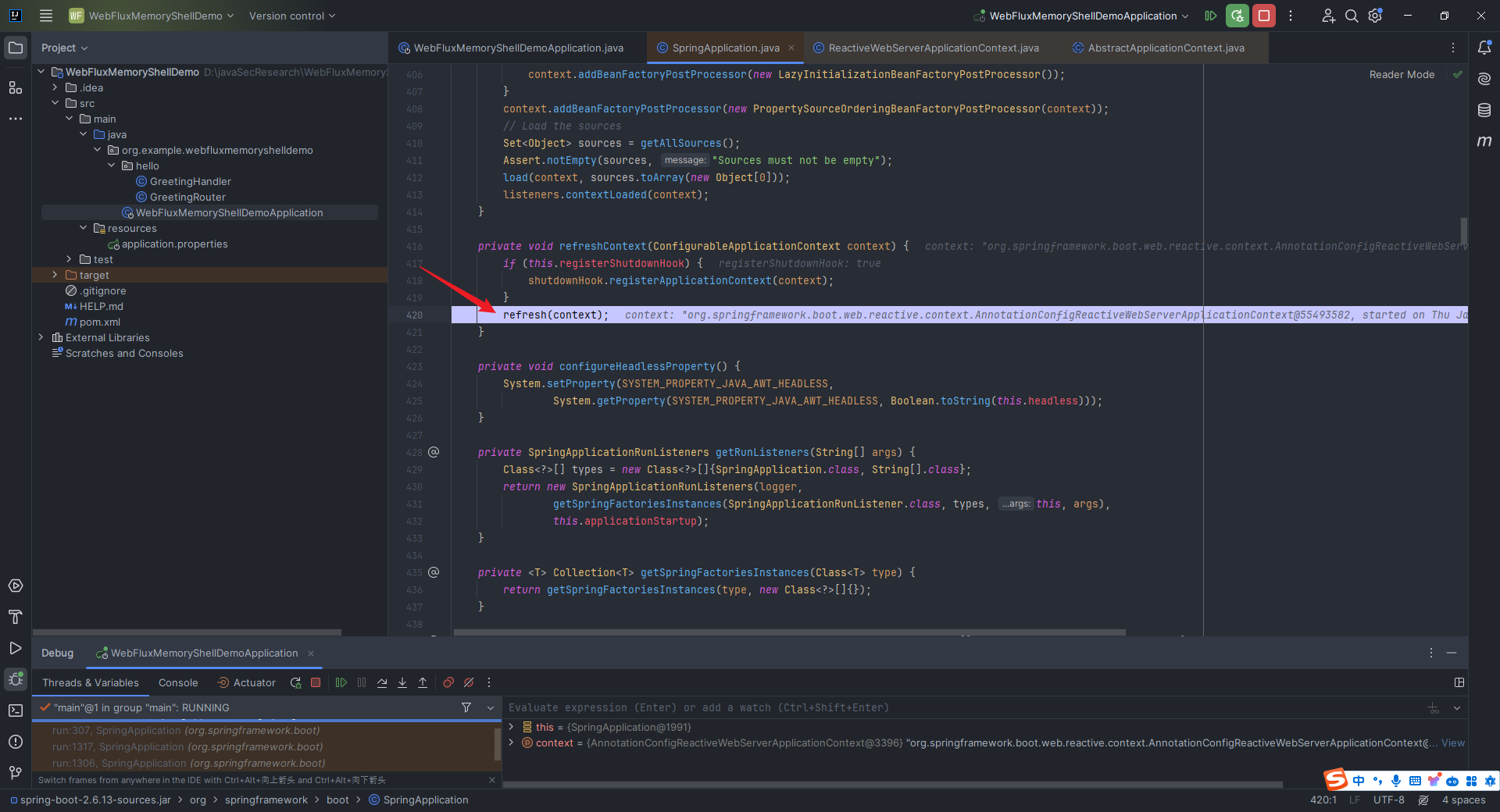The height and width of the screenshot is (812, 1500).
Task: Open Services tool window icon
Action: 16,586
